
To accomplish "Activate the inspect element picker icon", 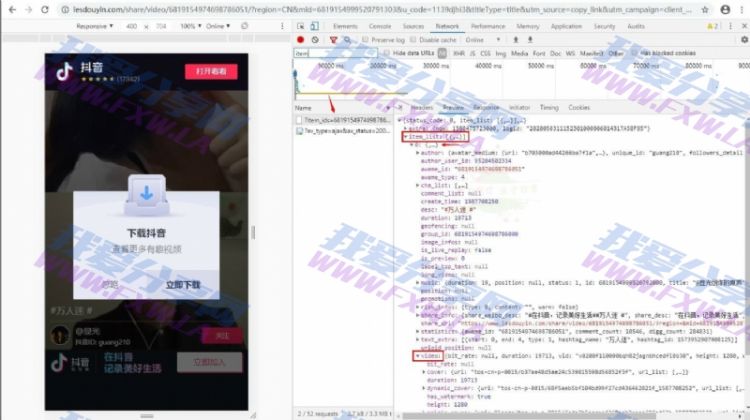I will [300, 26].
